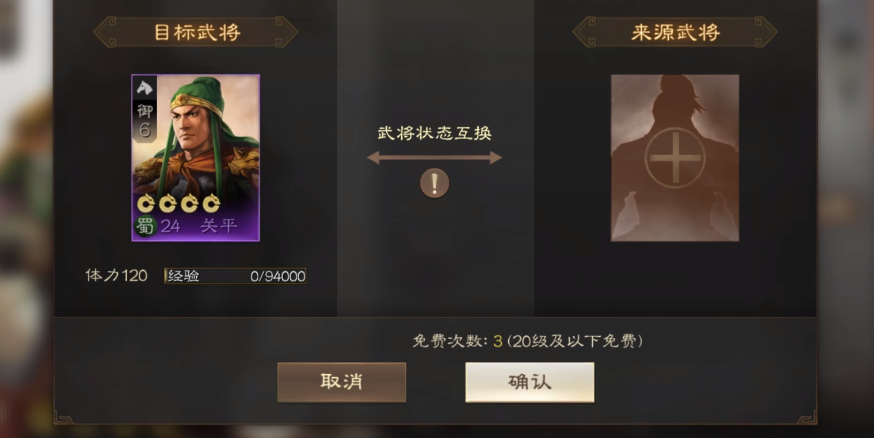Click the level 24 number on card
Viewport: 874px width, 438px height.
pyautogui.click(x=171, y=226)
